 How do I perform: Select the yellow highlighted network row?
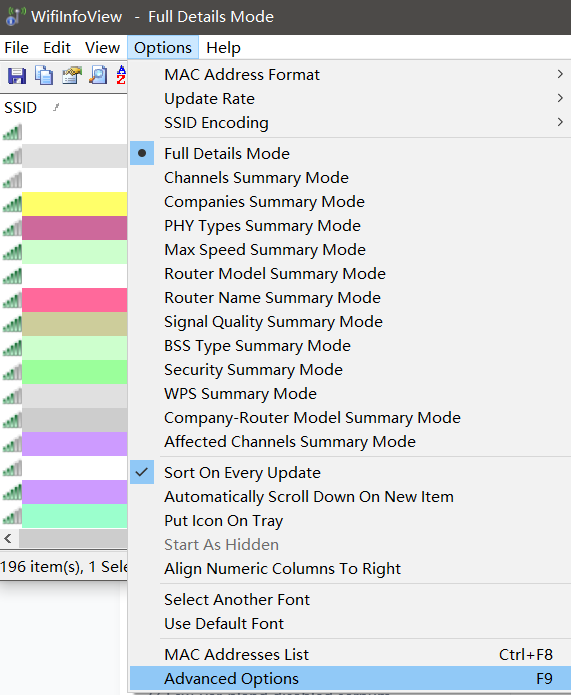coord(63,204)
